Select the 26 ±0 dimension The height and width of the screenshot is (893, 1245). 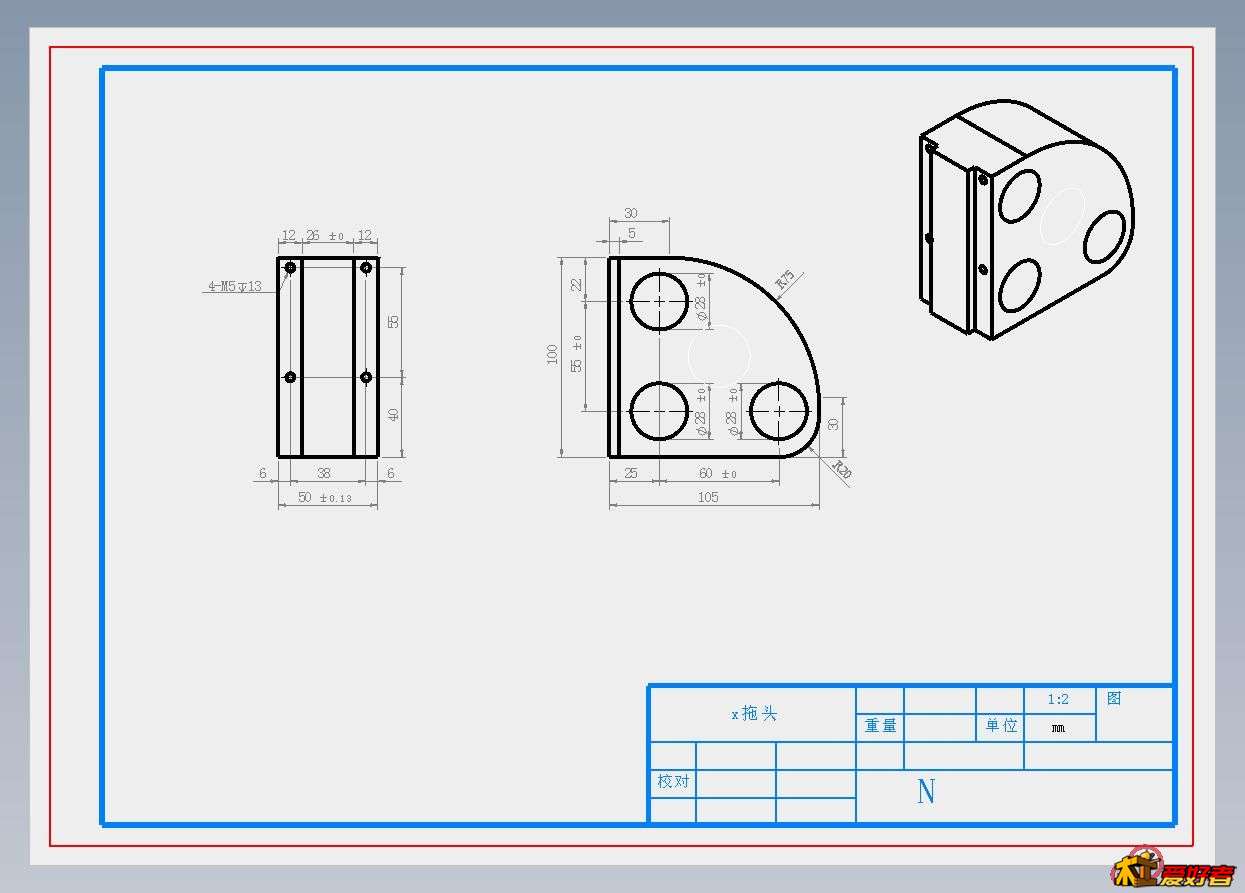click(x=325, y=236)
